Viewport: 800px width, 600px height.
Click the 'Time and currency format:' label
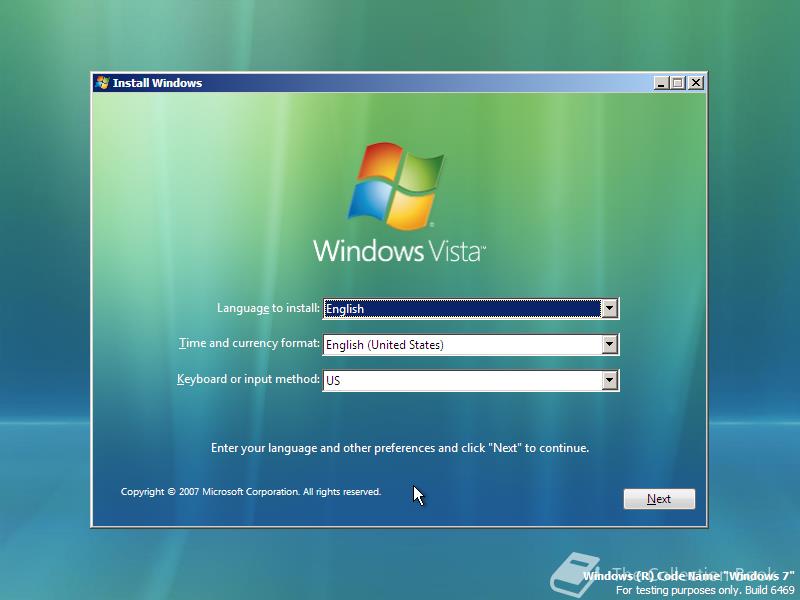click(249, 343)
